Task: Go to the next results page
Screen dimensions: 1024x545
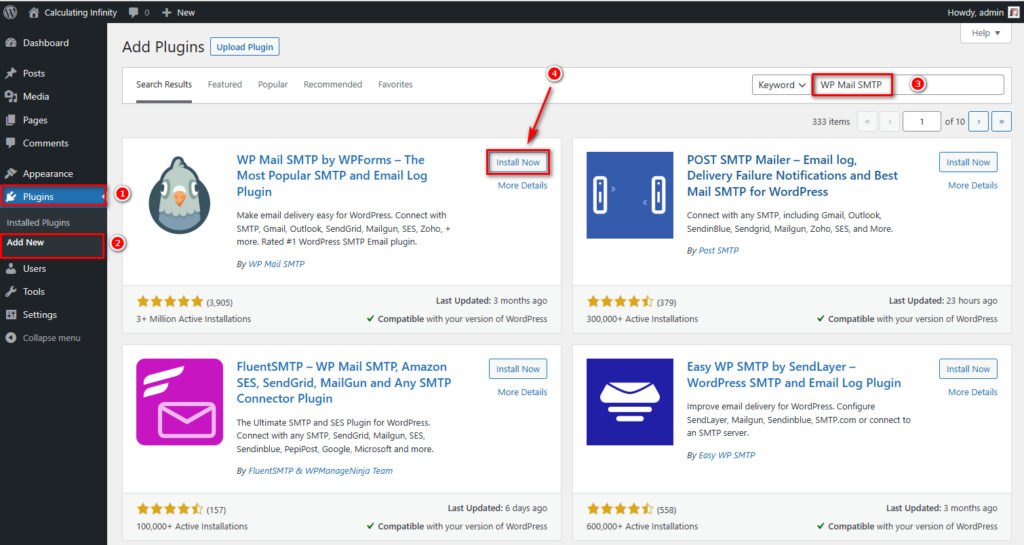Action: pyautogui.click(x=978, y=121)
